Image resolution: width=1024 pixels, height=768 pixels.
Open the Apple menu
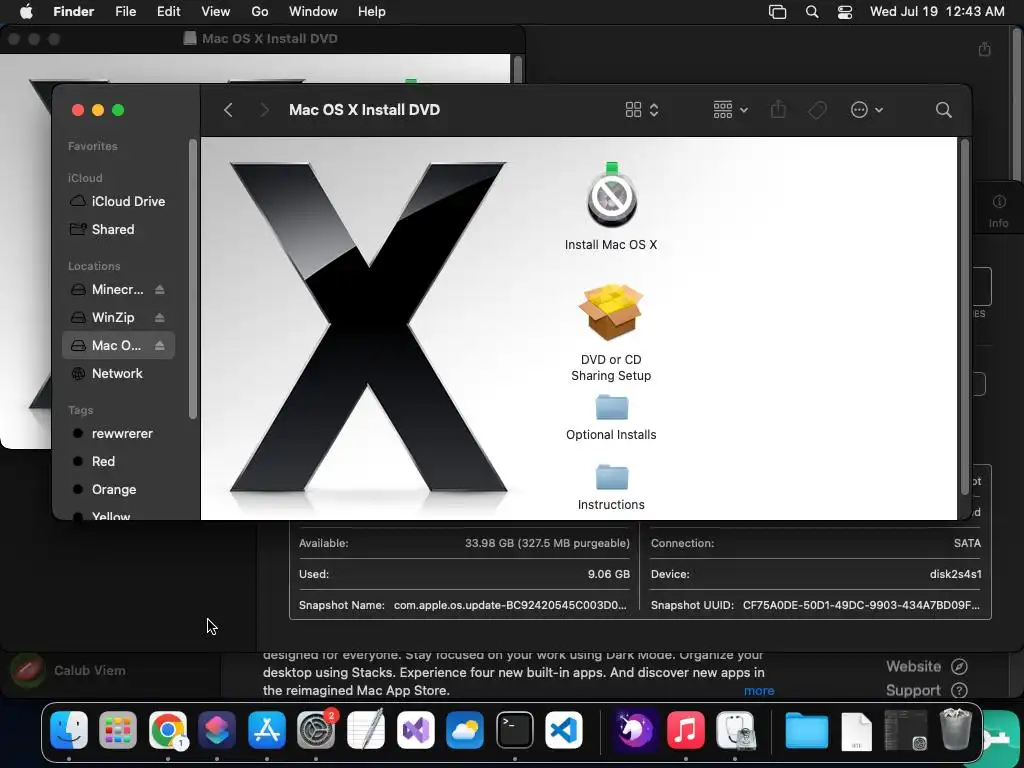click(25, 12)
